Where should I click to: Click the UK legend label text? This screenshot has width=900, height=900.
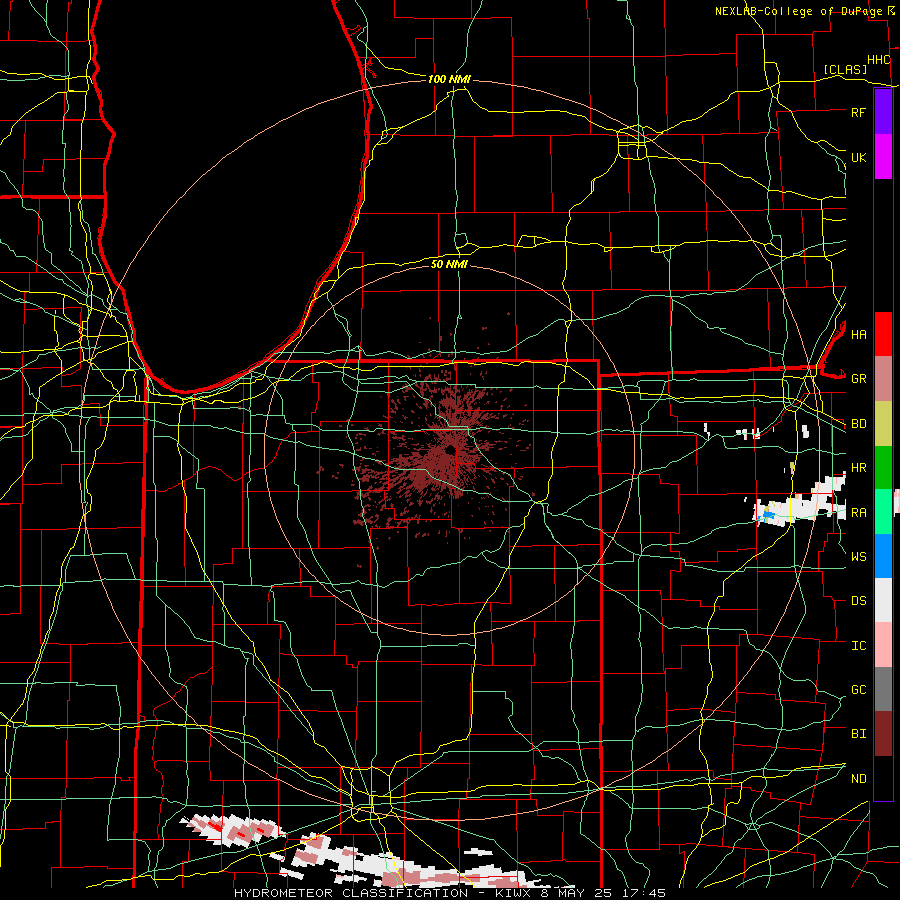tap(858, 157)
